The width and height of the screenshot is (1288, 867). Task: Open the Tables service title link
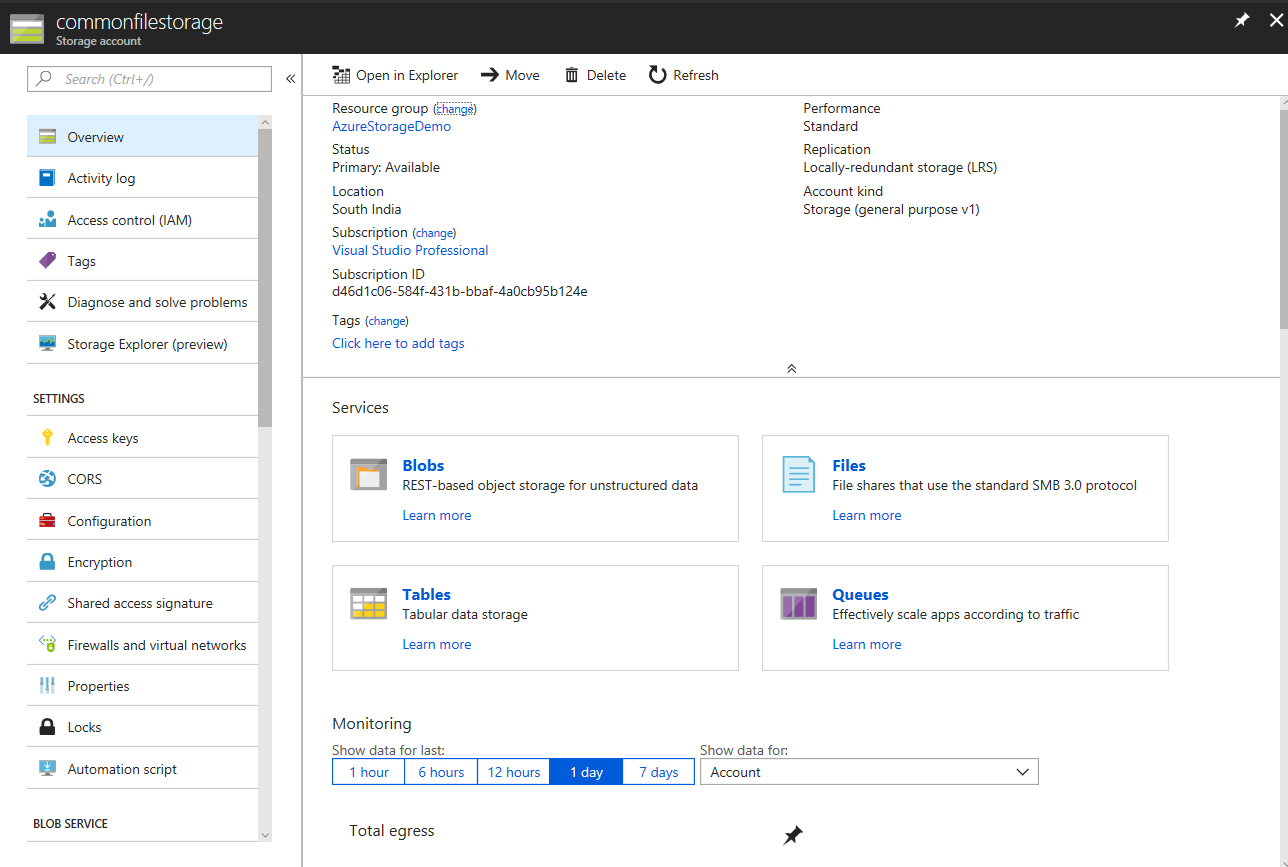tap(426, 594)
